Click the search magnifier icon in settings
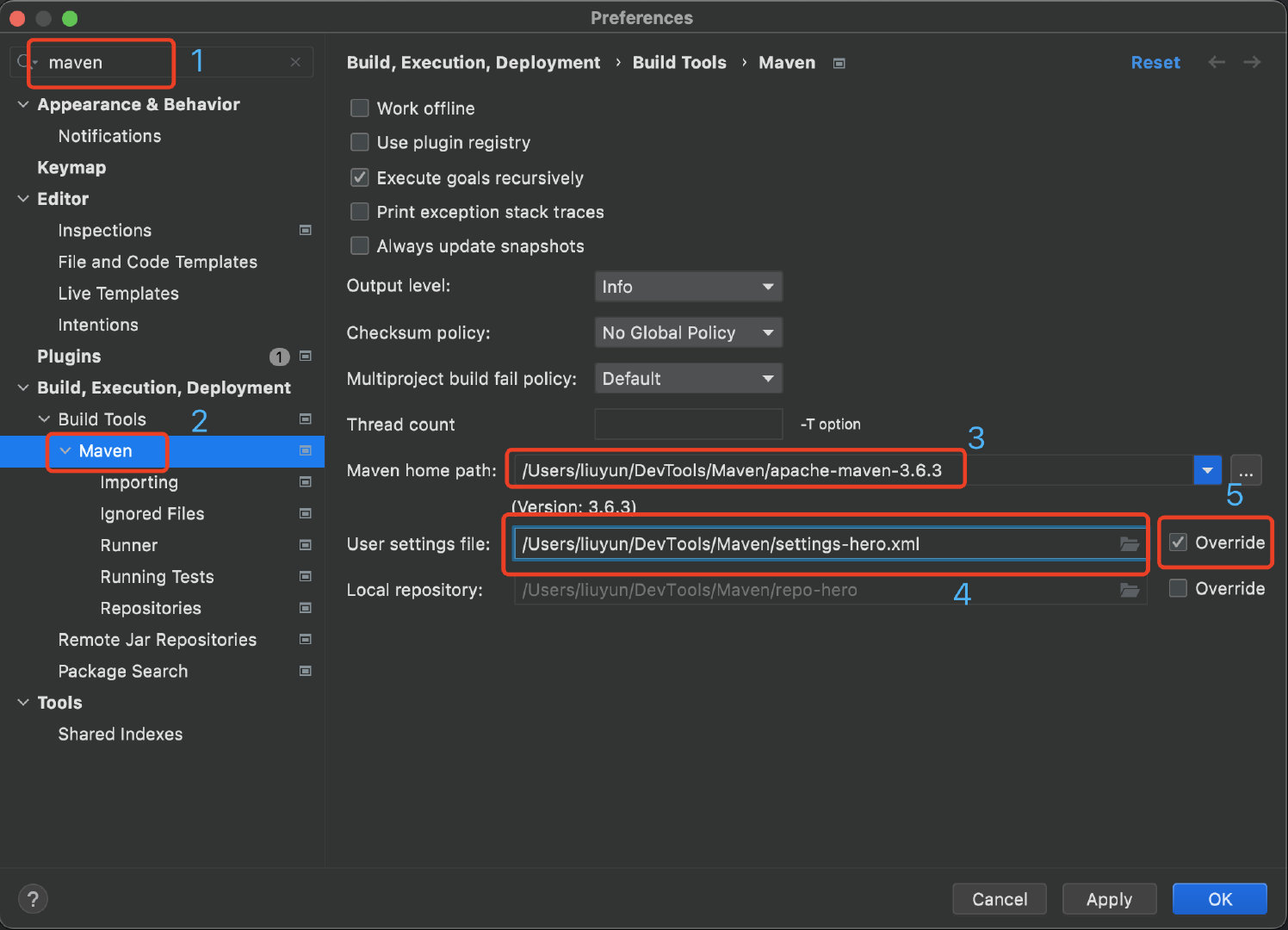 coord(25,62)
